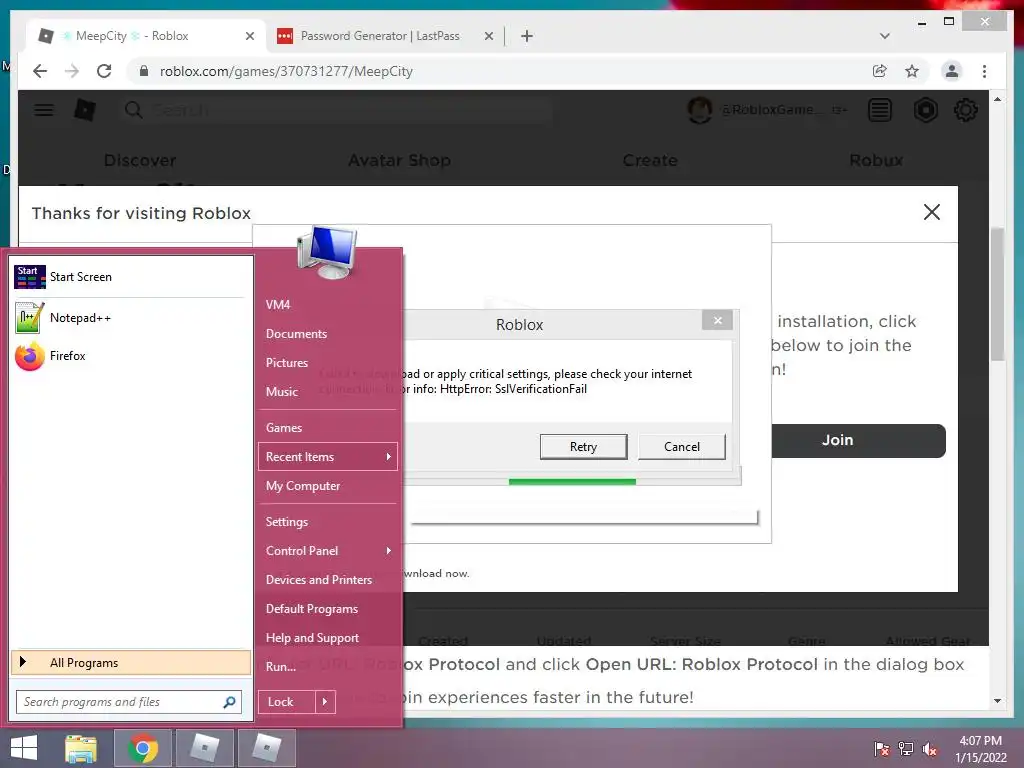Open Chrome tab search chevron
1024x768 pixels.
(x=884, y=36)
